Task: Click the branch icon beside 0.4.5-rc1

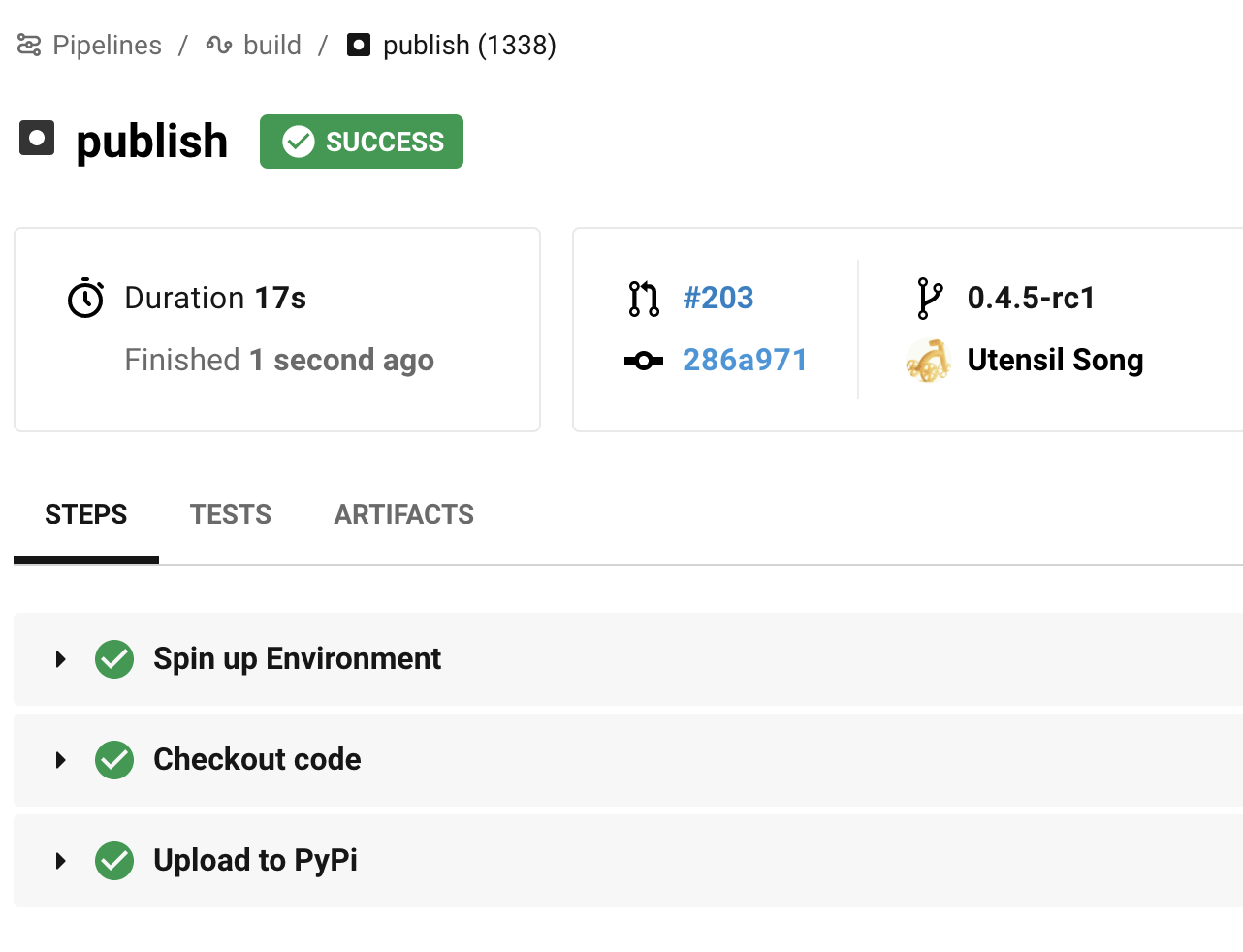Action: pyautogui.click(x=929, y=299)
